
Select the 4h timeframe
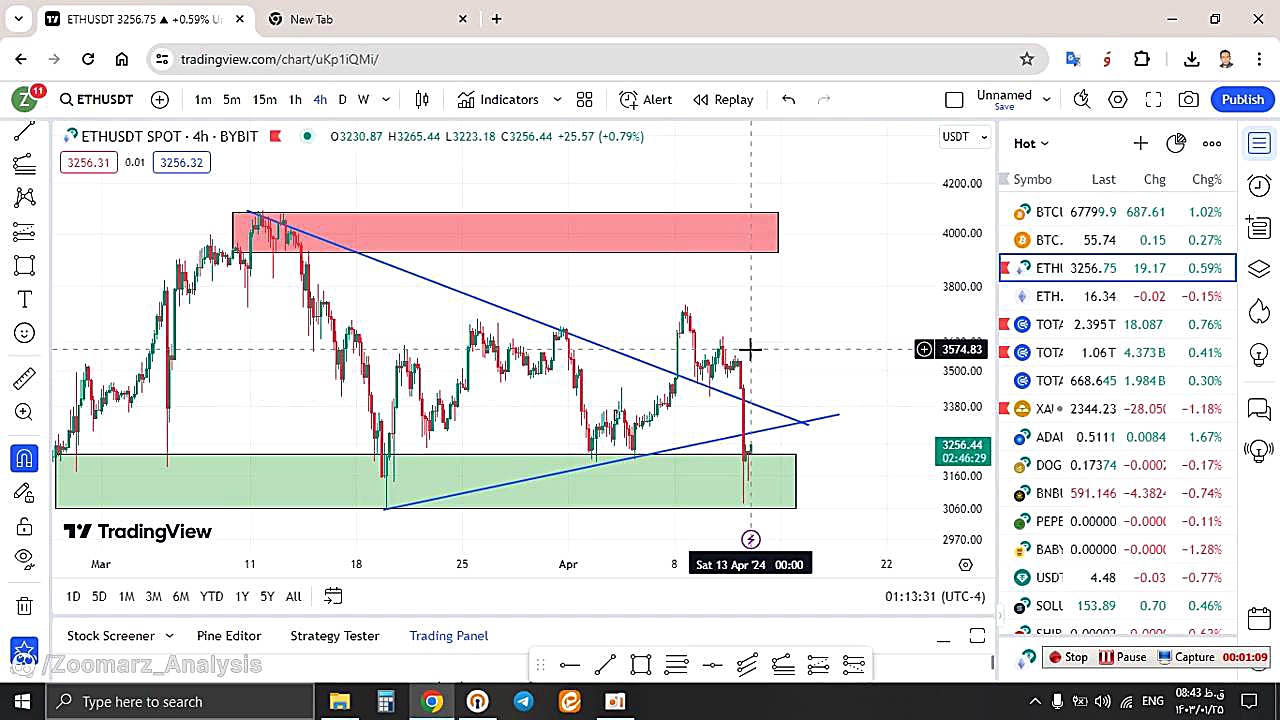tap(320, 99)
